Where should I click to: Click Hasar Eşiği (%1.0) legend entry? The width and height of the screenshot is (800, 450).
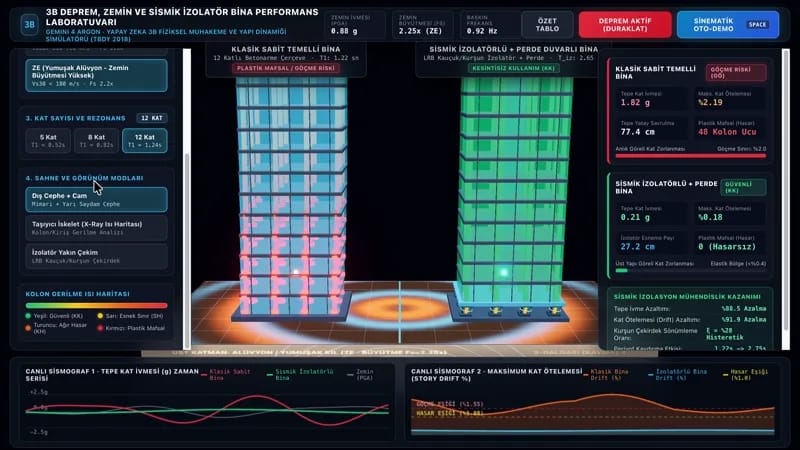click(745, 375)
